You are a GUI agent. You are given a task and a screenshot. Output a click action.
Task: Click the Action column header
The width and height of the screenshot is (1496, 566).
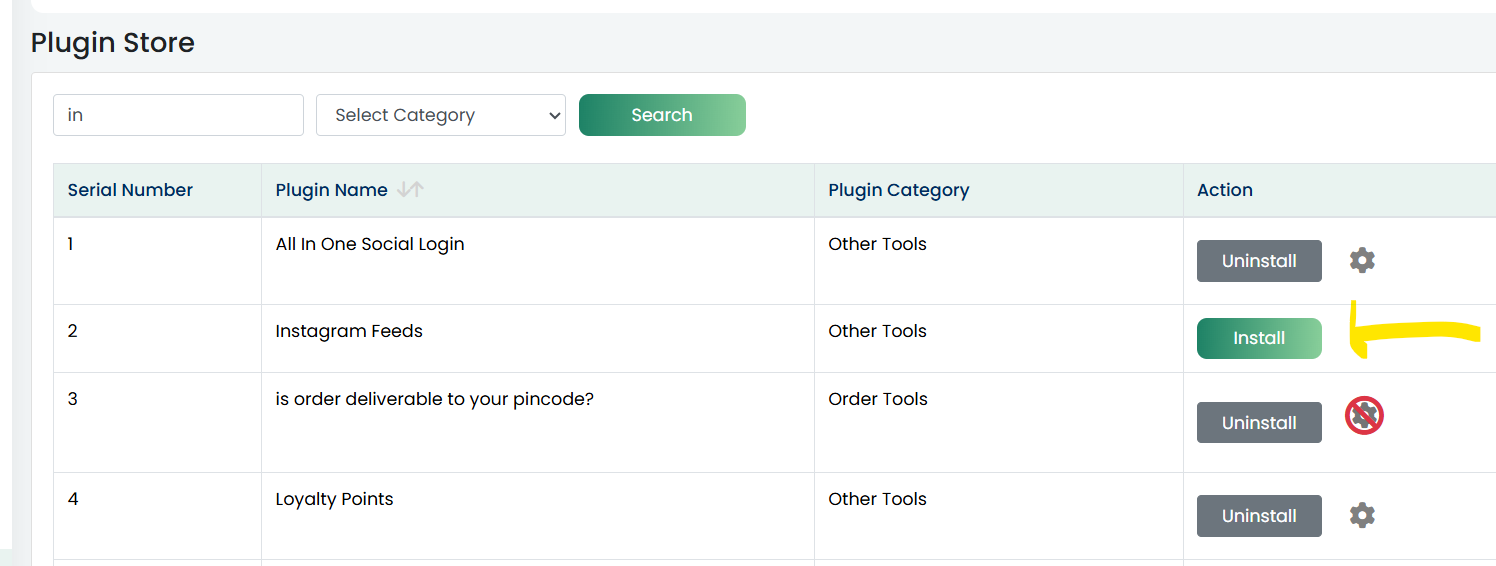[x=1340, y=190]
